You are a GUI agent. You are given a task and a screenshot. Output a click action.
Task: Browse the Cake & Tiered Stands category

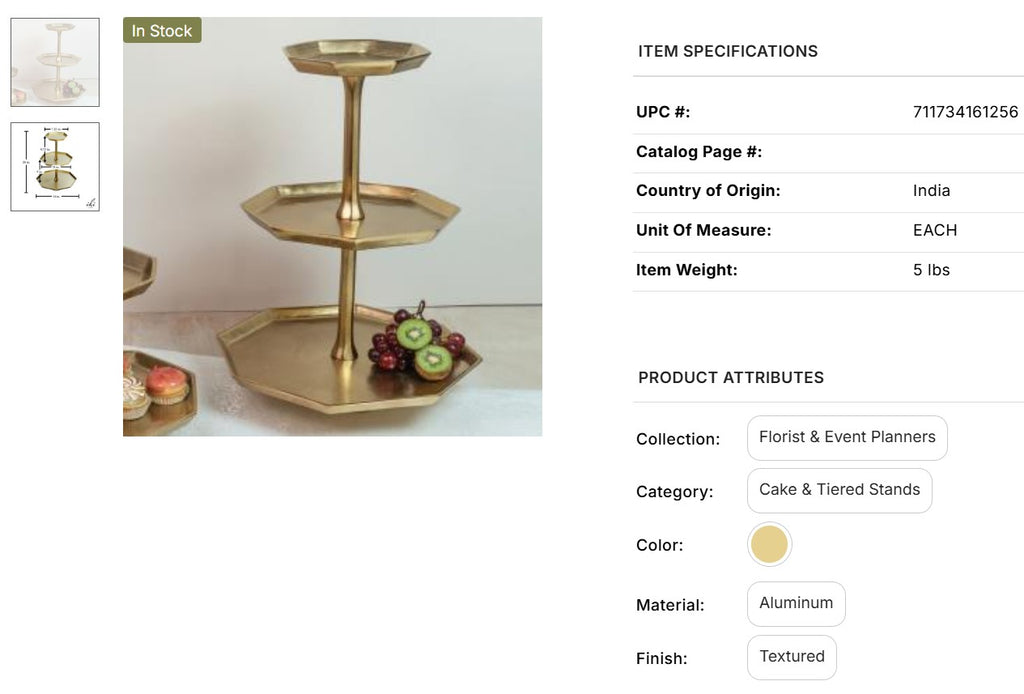coord(839,490)
